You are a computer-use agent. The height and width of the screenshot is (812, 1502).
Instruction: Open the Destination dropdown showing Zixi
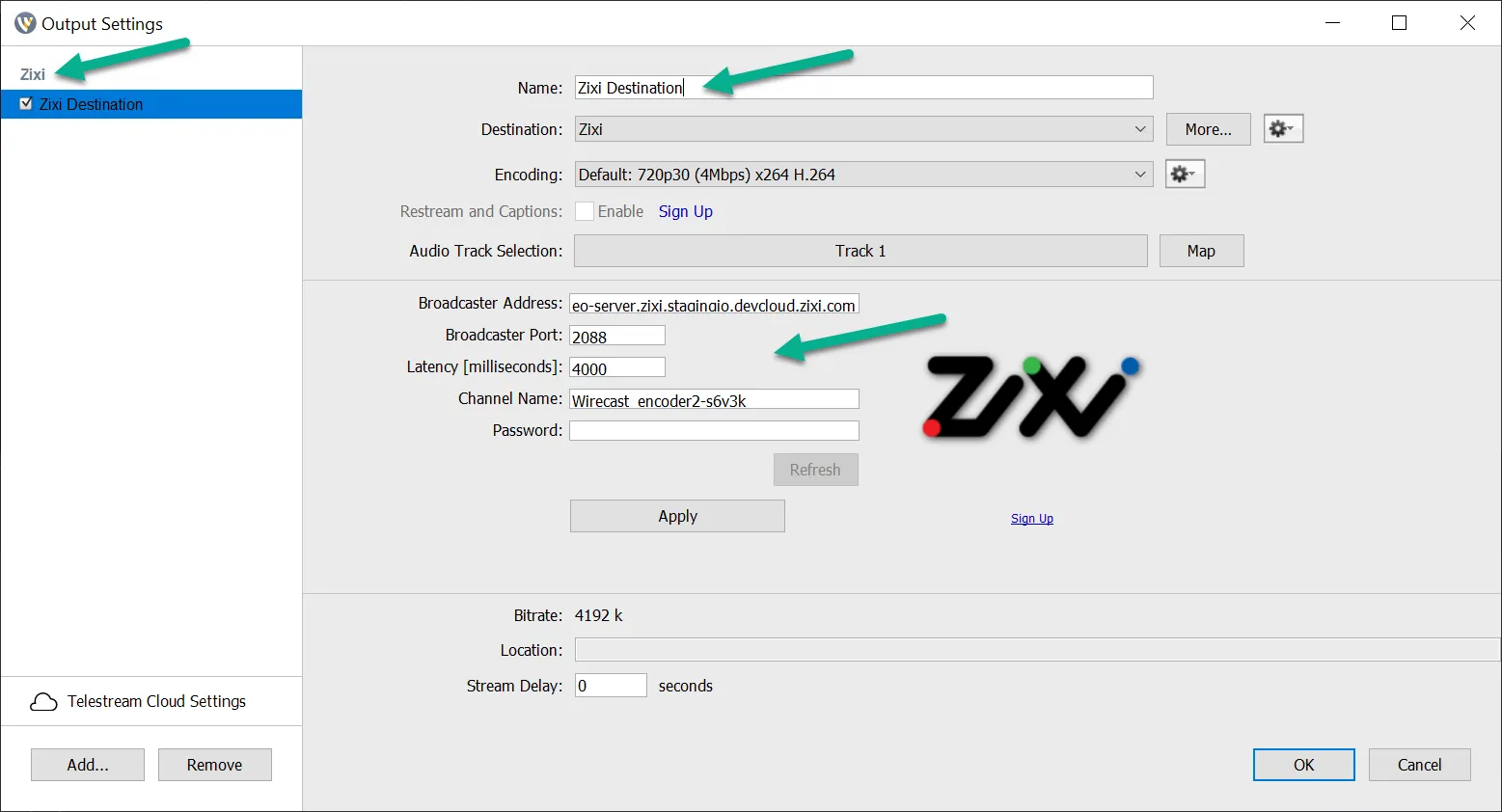(x=863, y=129)
